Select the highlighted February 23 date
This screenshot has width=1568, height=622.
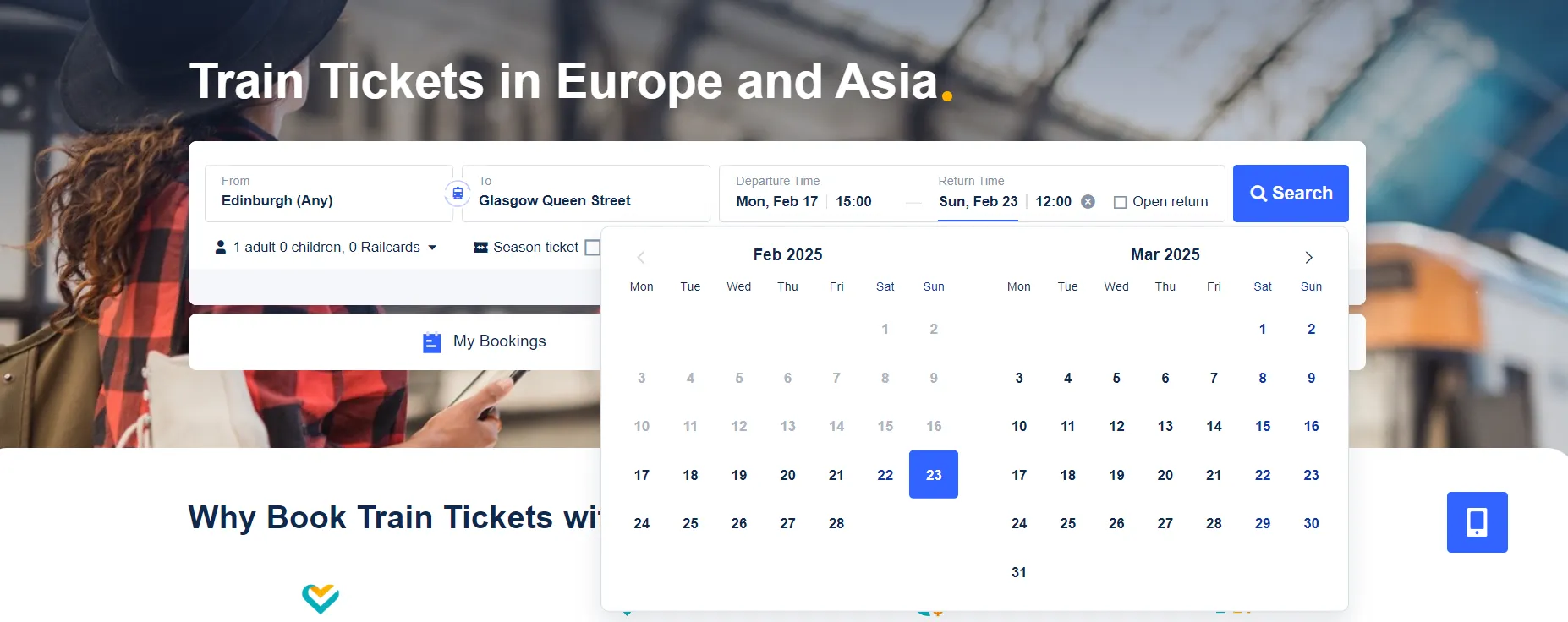pos(934,475)
